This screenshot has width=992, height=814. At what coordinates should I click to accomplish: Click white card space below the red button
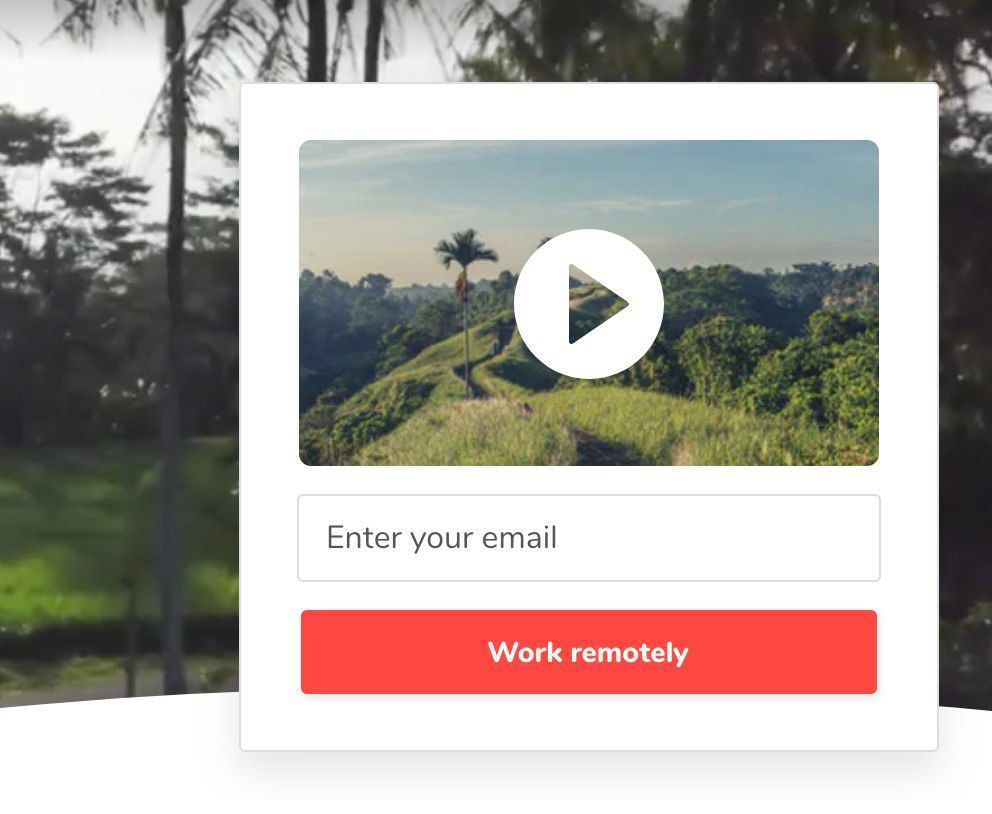point(588,722)
